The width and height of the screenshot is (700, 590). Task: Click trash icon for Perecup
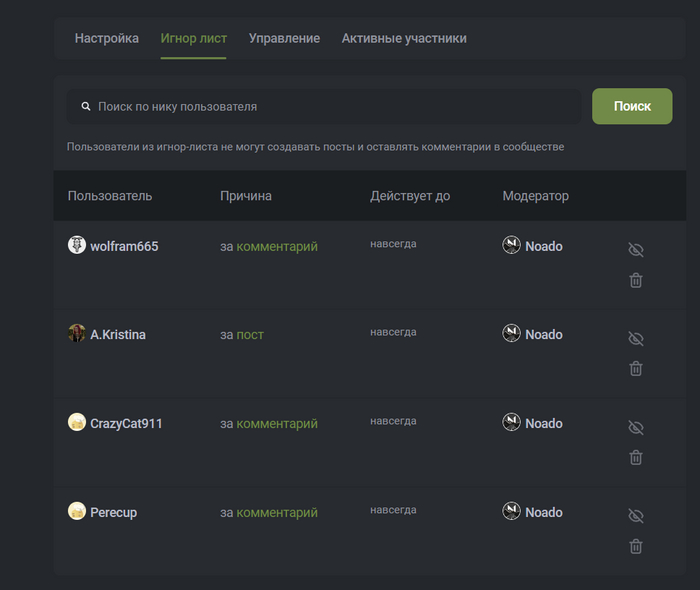point(636,546)
